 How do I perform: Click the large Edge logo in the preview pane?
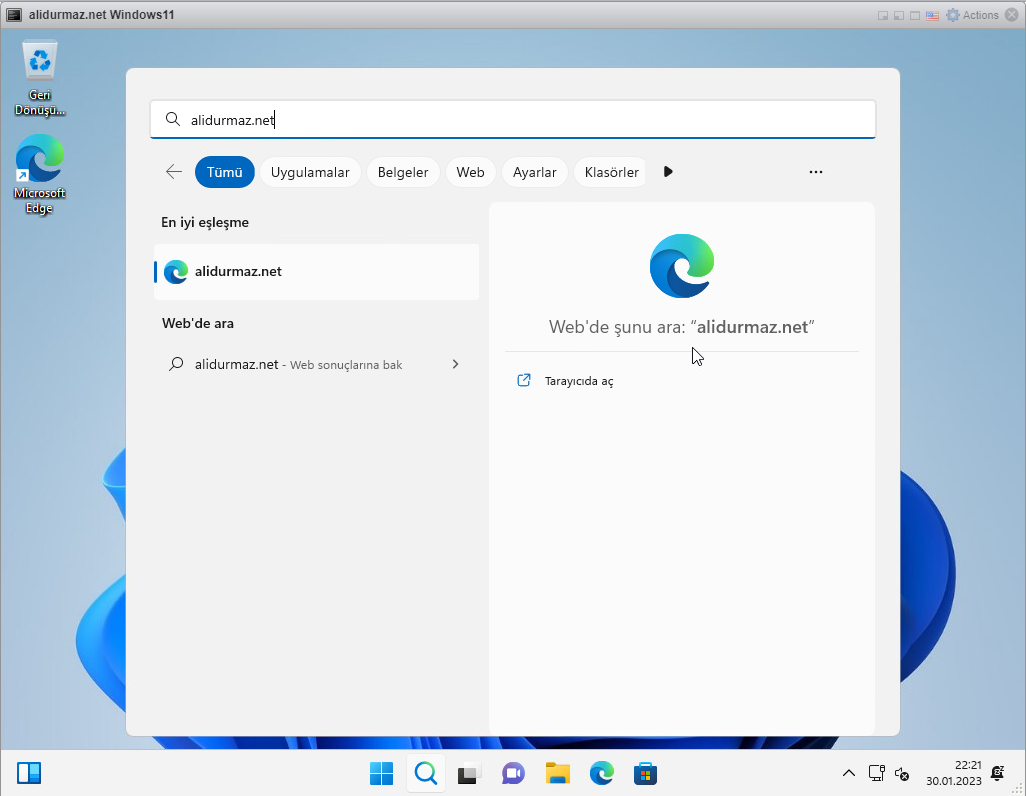coord(682,266)
